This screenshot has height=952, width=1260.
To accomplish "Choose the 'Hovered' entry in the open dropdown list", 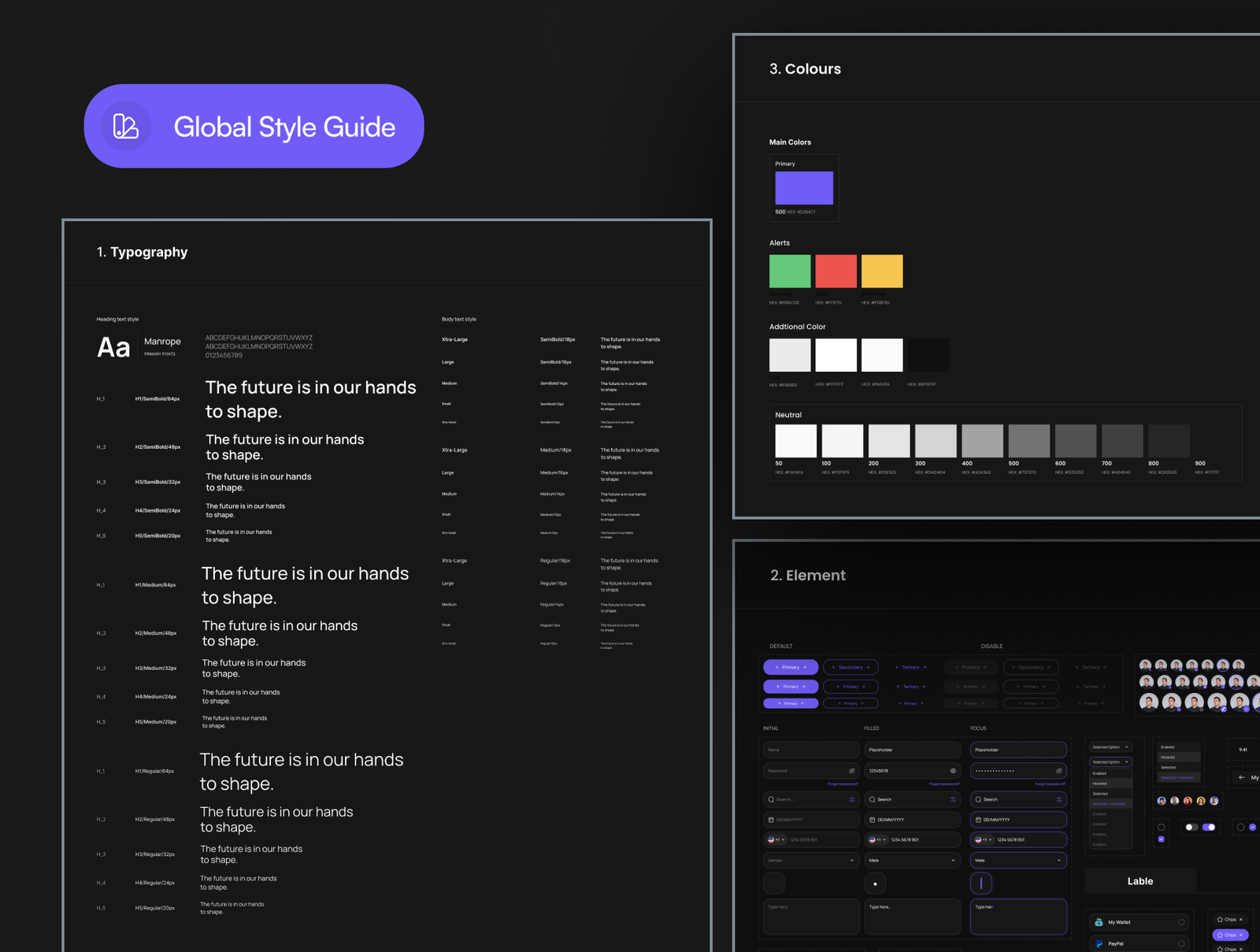I will (x=1110, y=783).
